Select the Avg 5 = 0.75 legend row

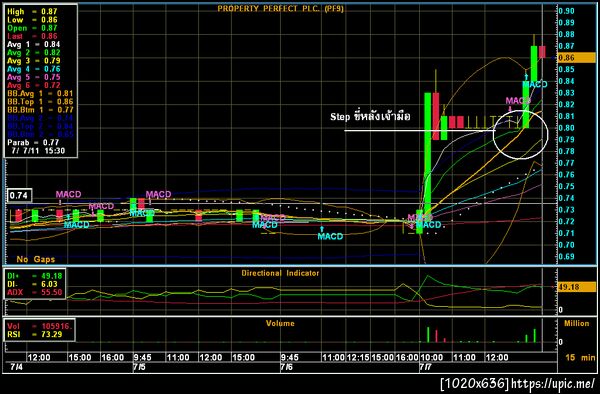pyautogui.click(x=34, y=77)
